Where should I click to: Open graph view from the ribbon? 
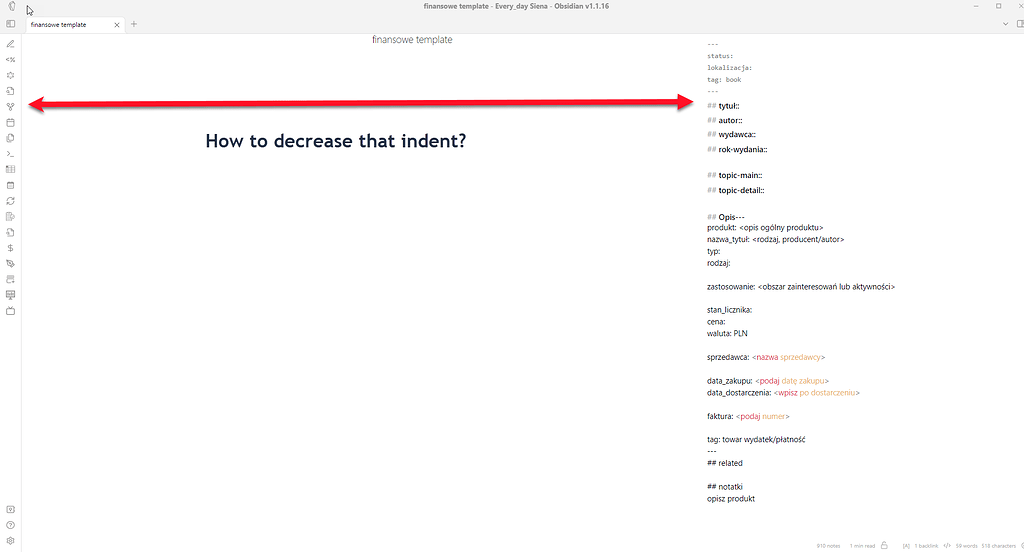point(10,106)
